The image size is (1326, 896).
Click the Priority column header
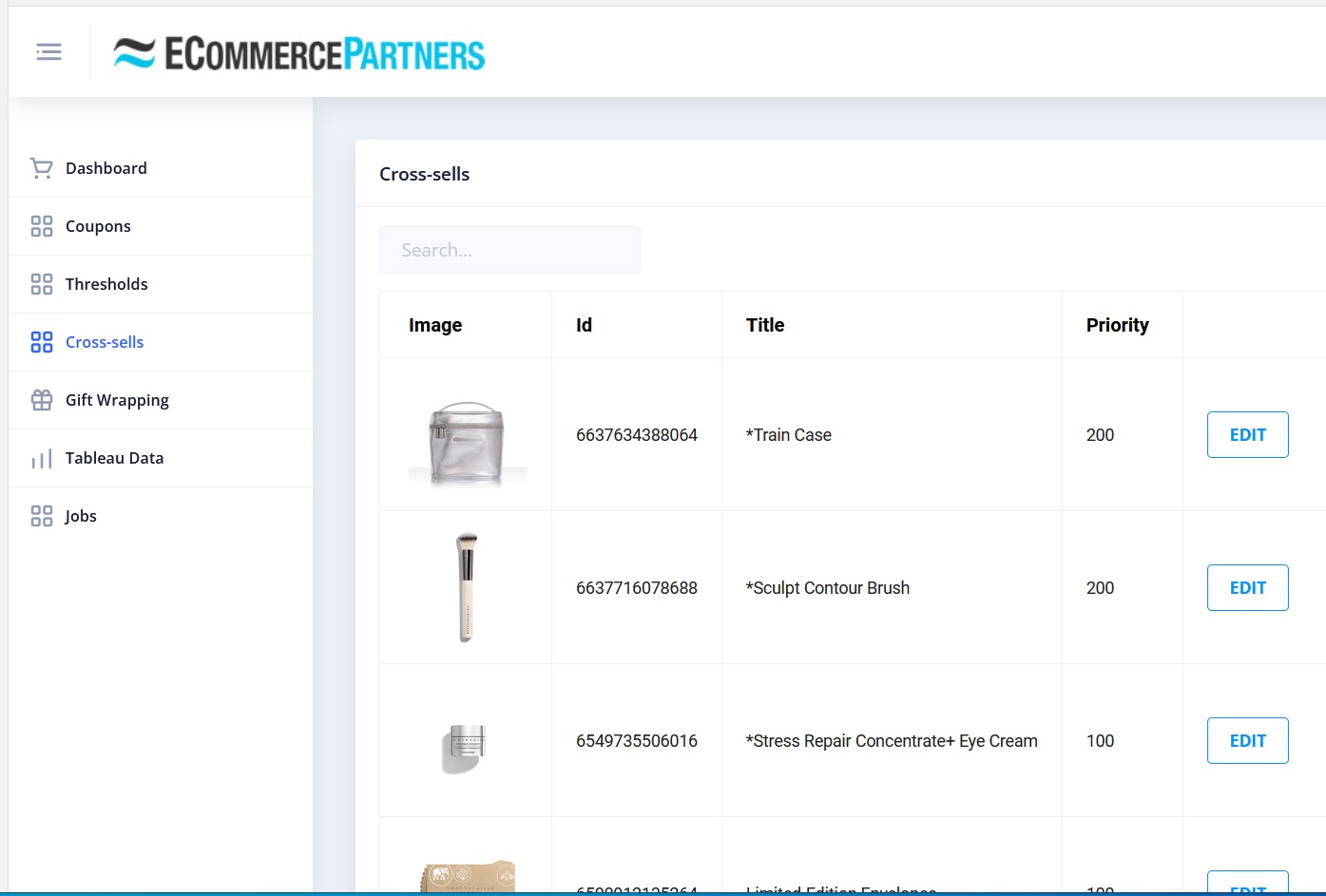pyautogui.click(x=1118, y=325)
